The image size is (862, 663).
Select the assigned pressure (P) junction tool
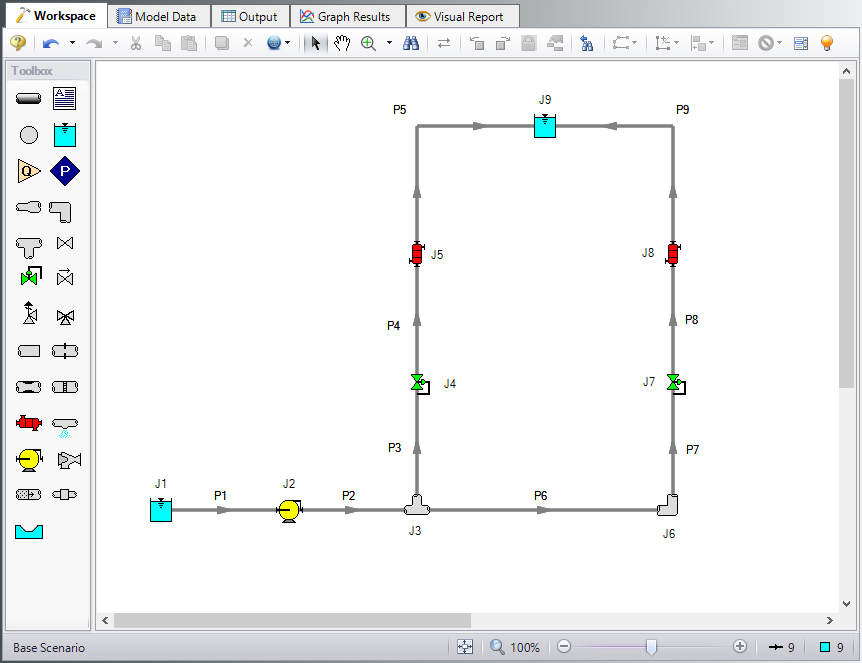64,171
